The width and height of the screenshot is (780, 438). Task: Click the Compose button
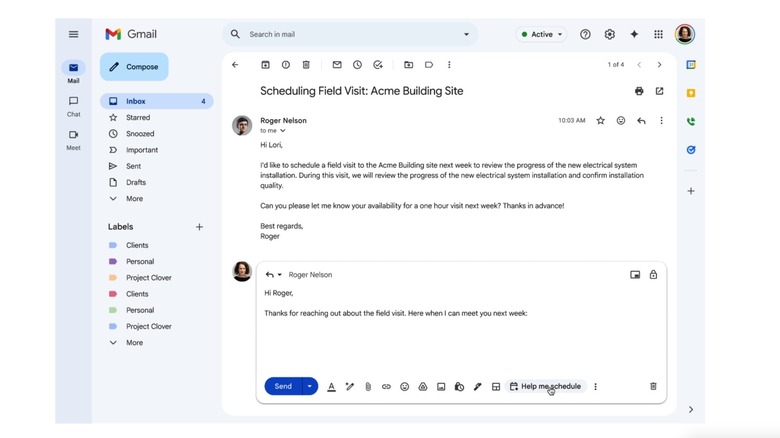[x=134, y=67]
